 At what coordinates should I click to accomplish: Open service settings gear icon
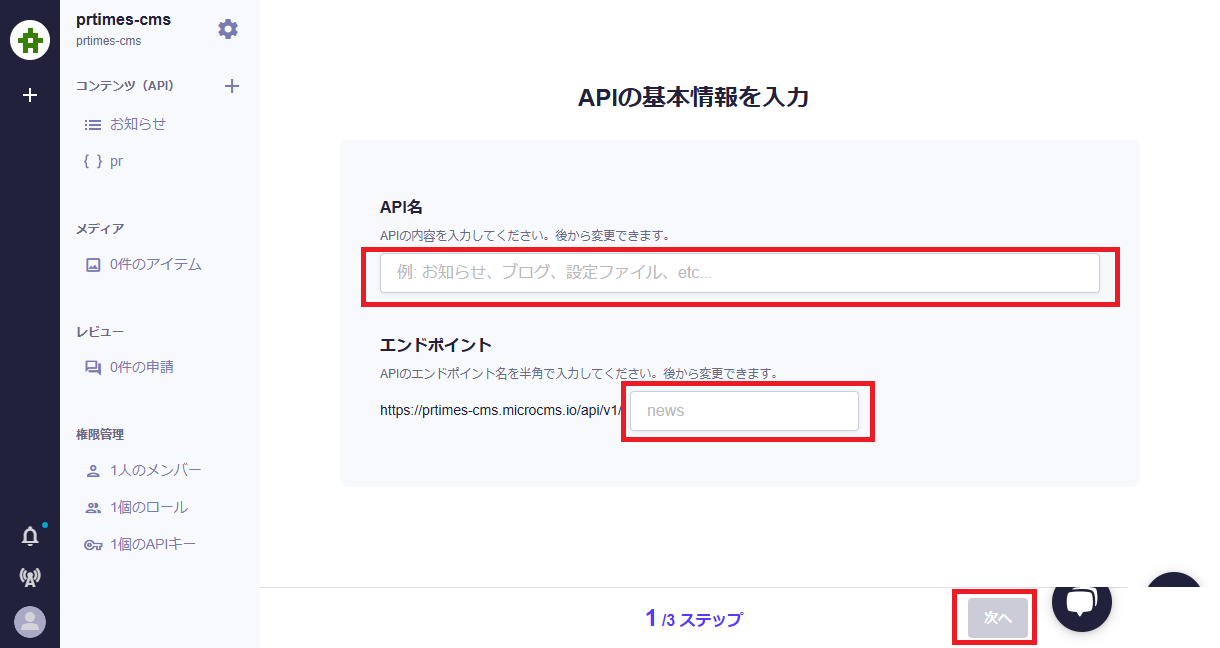pos(228,29)
